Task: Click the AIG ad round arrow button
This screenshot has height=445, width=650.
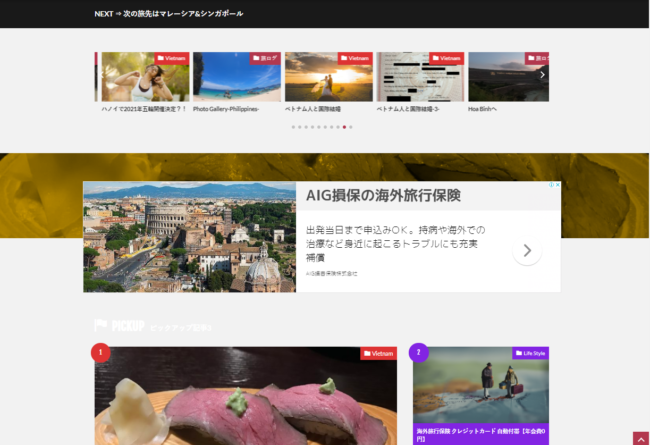Action: click(x=527, y=251)
